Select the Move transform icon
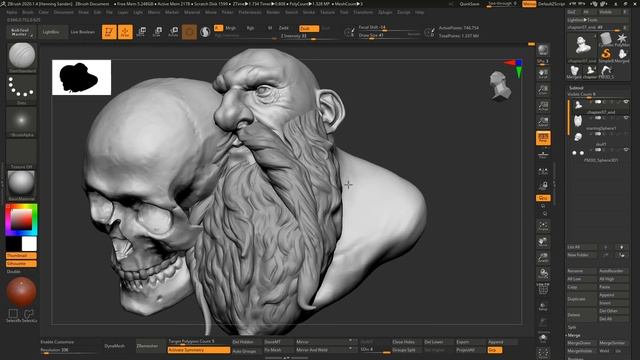The height and width of the screenshot is (360, 640). click(141, 32)
